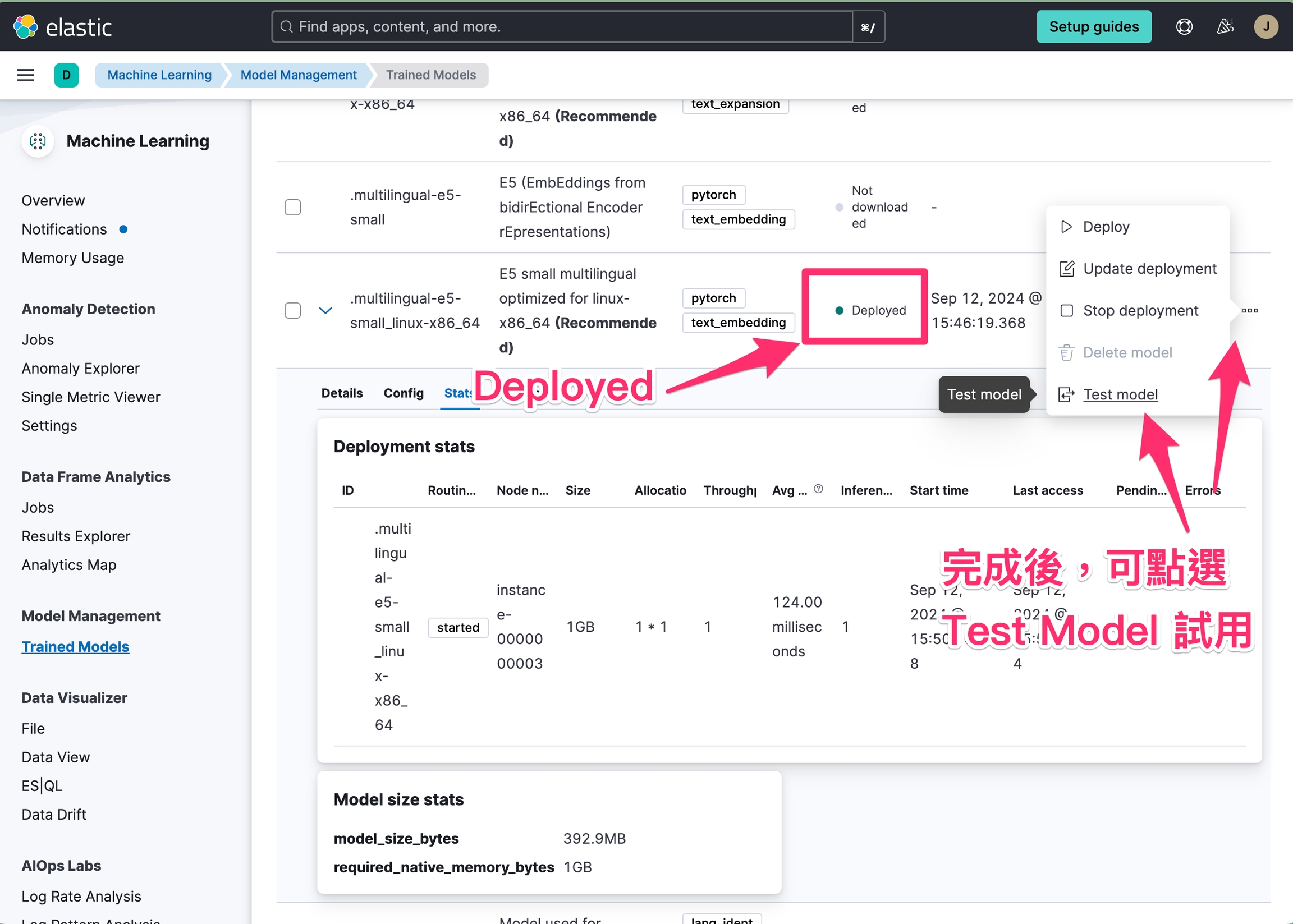The image size is (1293, 924).
Task: Collapse the multilingual-e5-small_linux-x86_64 row details
Action: tap(325, 311)
